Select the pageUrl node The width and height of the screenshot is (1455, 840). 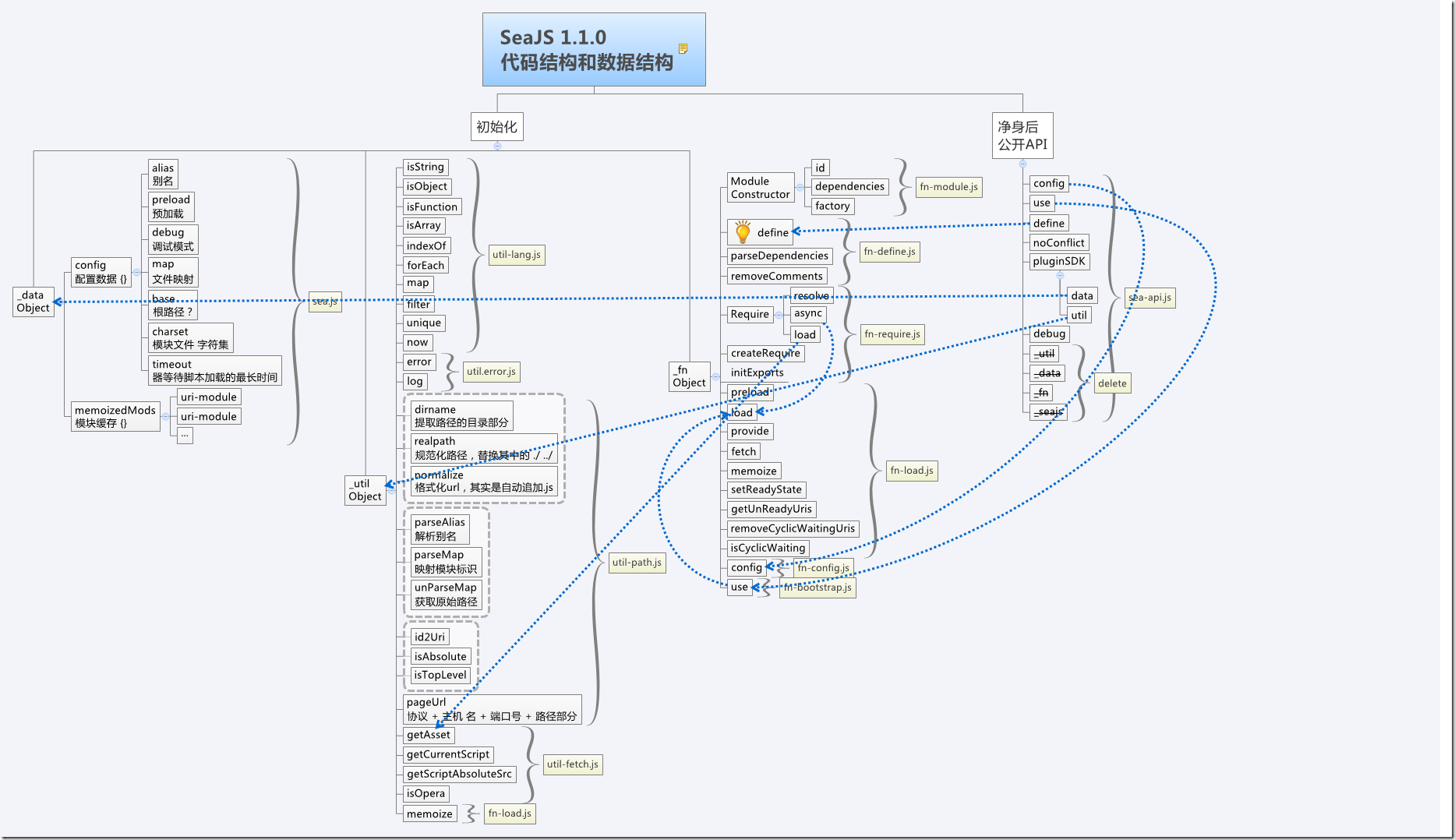point(492,709)
